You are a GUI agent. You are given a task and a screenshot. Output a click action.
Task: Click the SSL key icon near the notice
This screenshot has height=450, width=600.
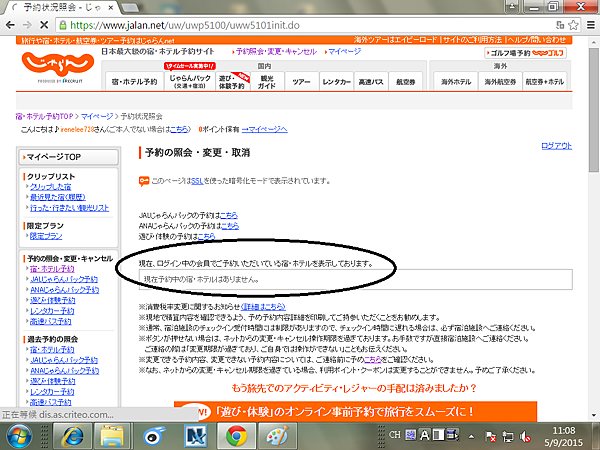144,181
